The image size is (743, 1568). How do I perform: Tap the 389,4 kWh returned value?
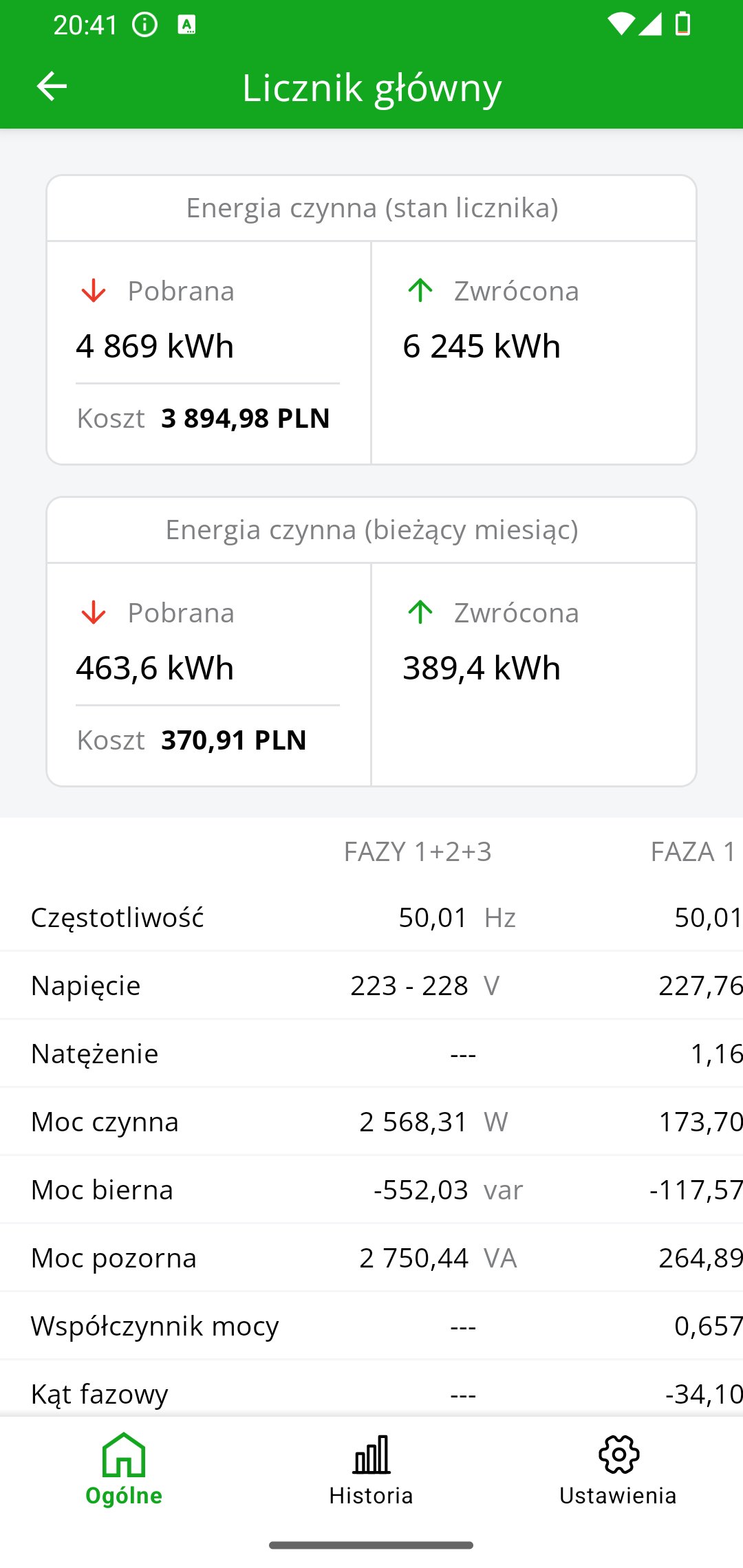pyautogui.click(x=482, y=668)
